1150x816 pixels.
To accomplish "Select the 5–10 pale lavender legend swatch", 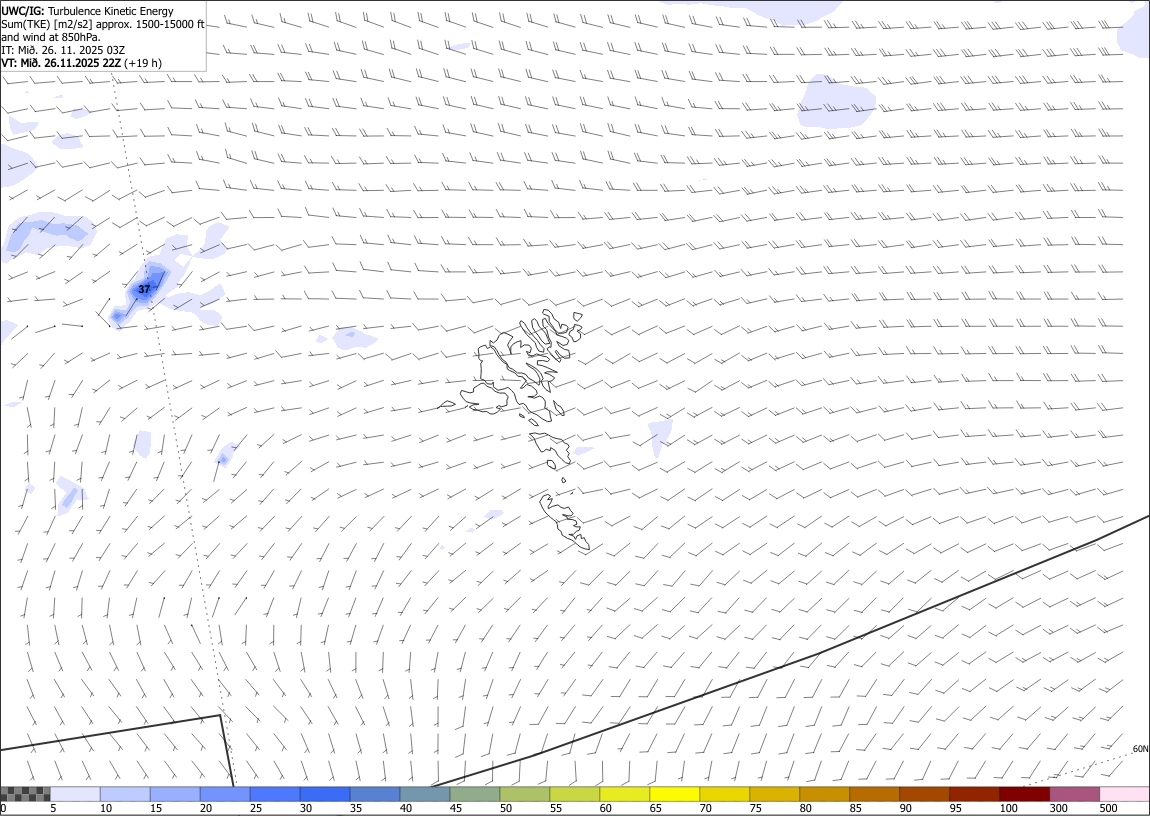I will 76,794.
